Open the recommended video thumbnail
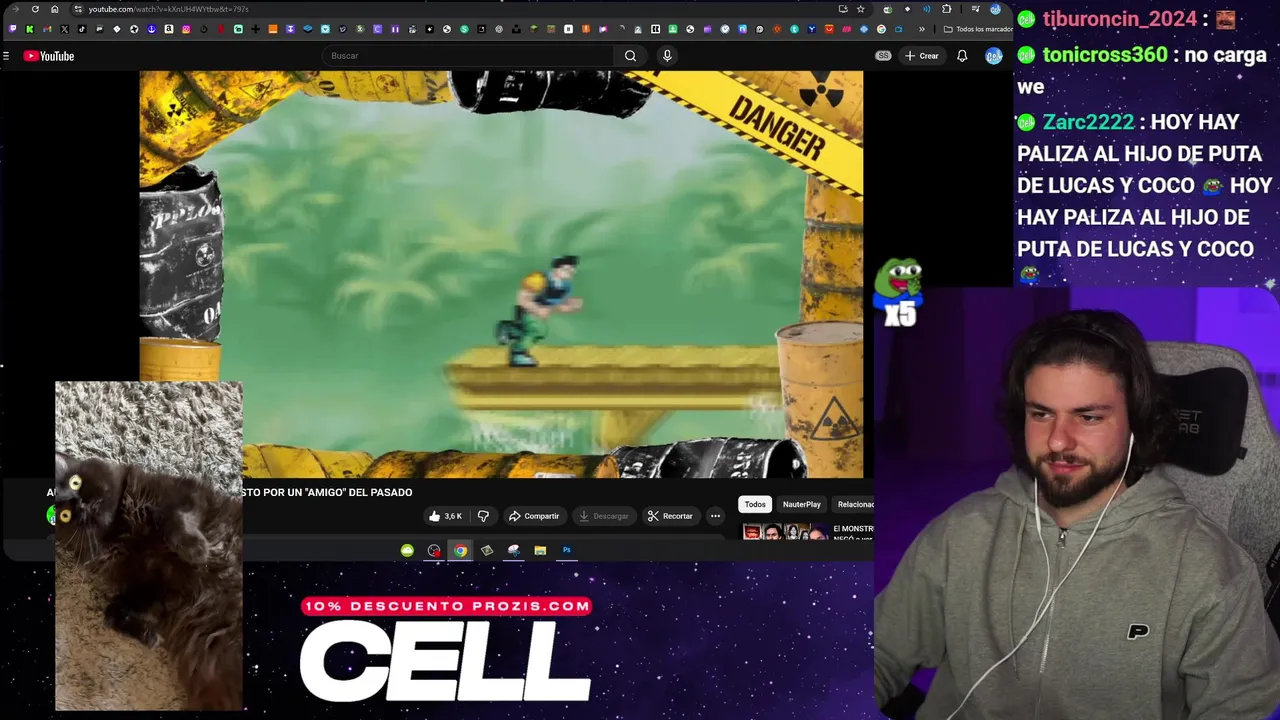 point(785,532)
